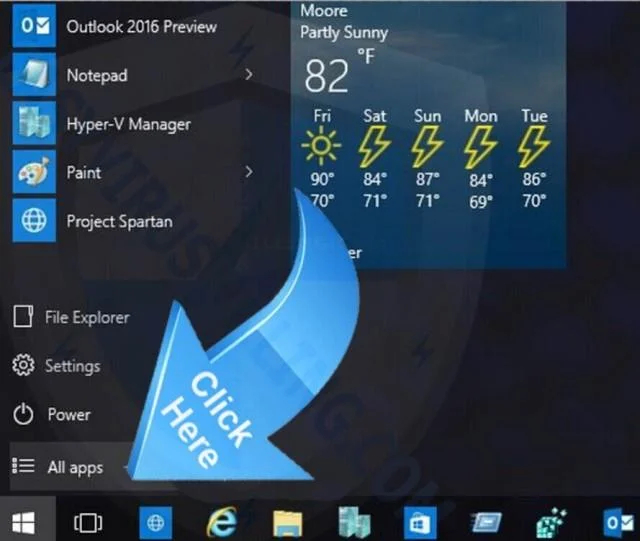This screenshot has height=541, width=640.
Task: Expand the Paint jump list arrow
Action: (x=249, y=172)
